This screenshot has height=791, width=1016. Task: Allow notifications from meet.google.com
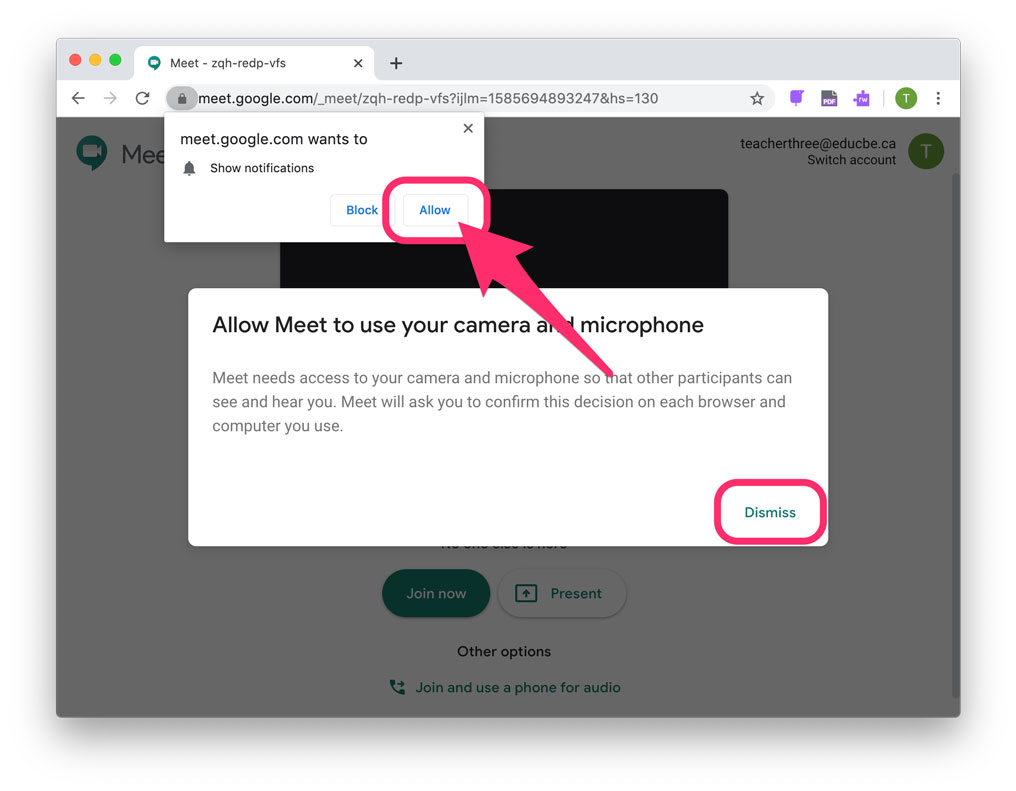click(x=435, y=210)
